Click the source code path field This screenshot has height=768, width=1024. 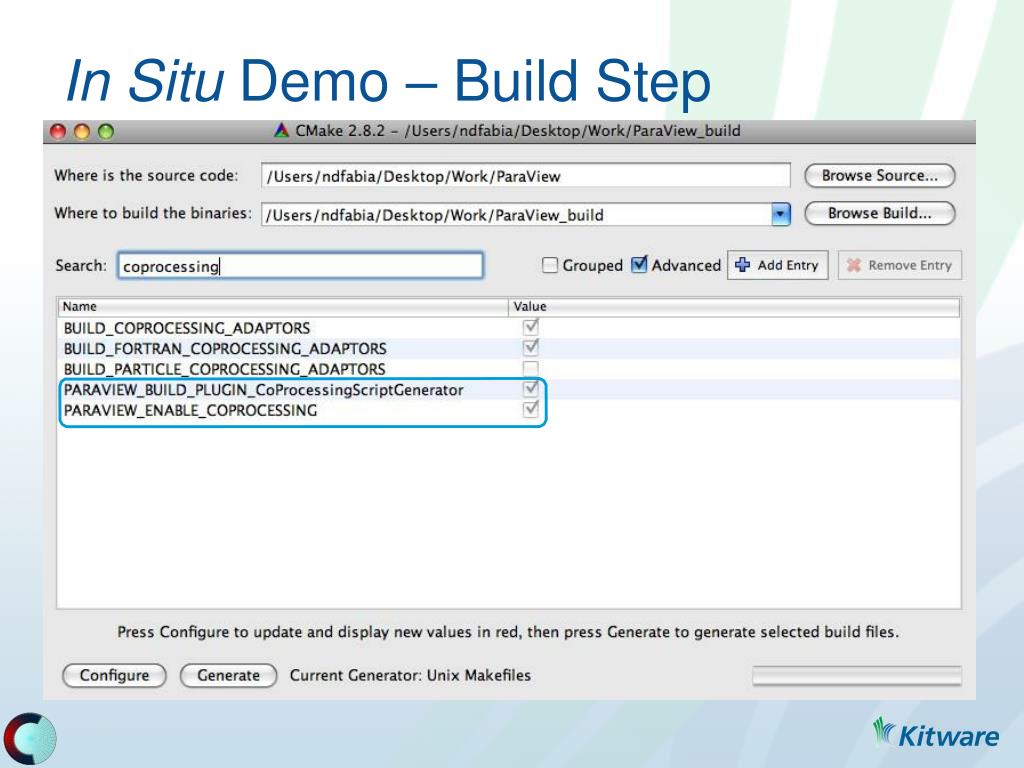(526, 176)
